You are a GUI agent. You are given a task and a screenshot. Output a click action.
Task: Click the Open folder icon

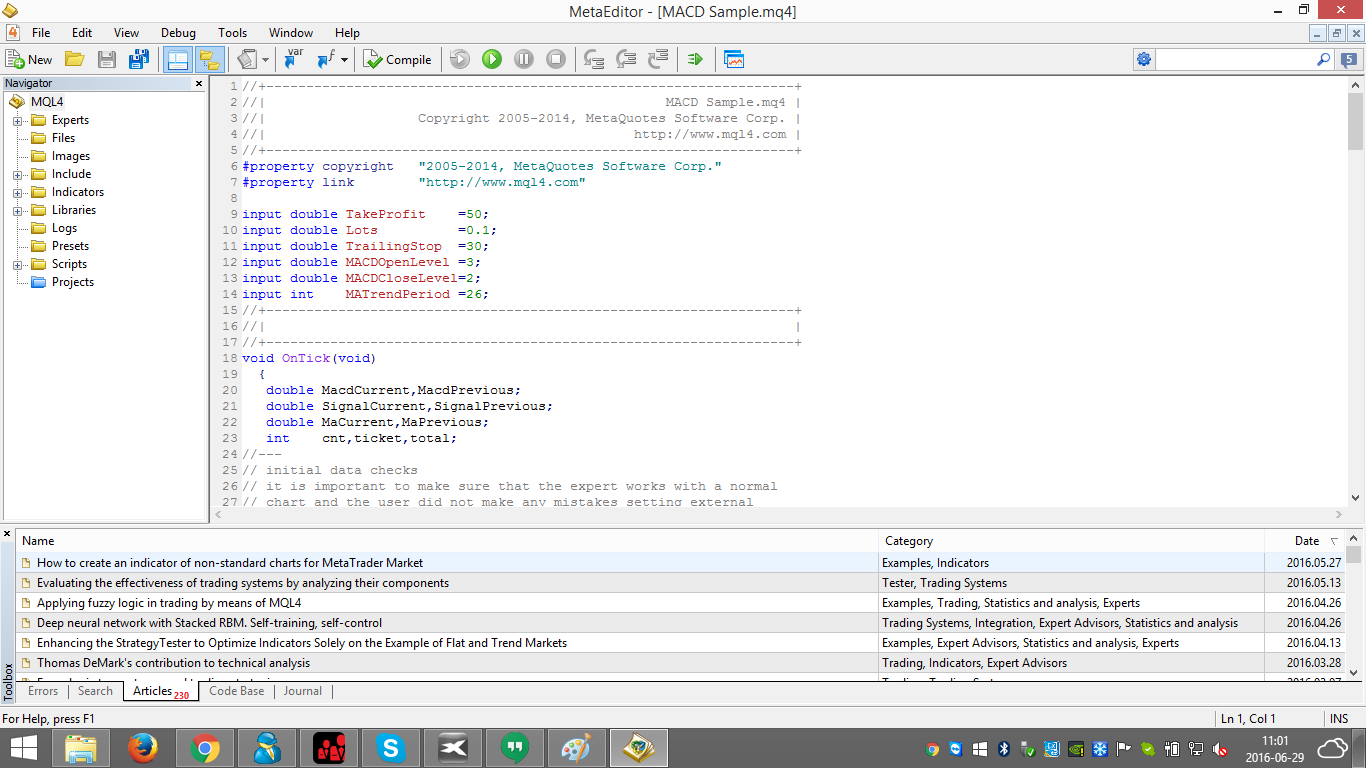coord(74,60)
